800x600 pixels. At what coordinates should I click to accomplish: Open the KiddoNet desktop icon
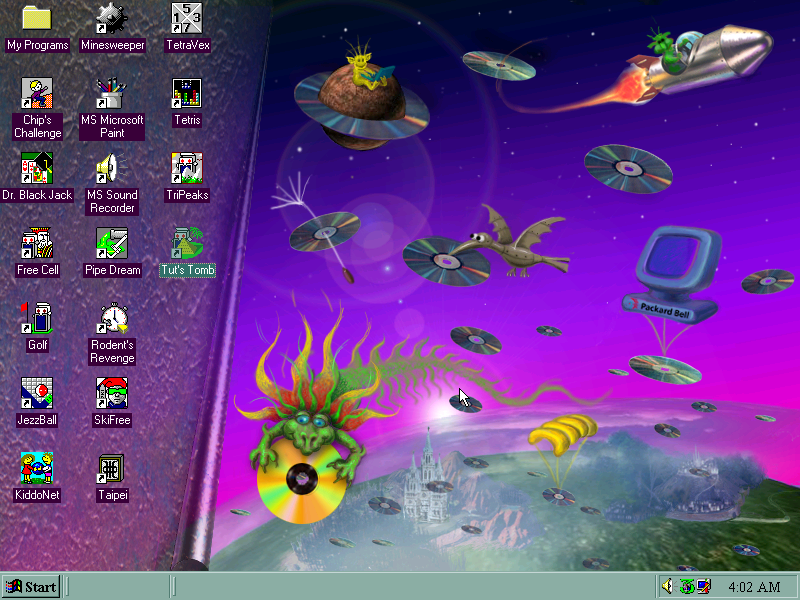click(37, 468)
